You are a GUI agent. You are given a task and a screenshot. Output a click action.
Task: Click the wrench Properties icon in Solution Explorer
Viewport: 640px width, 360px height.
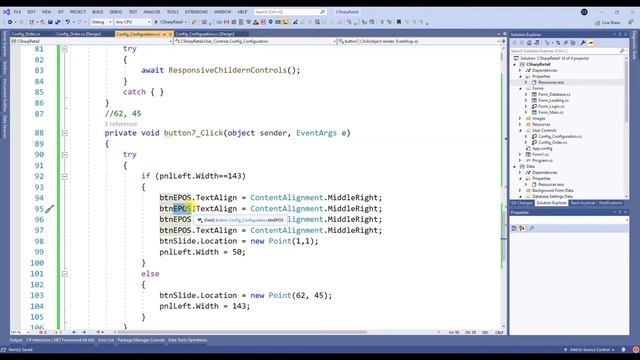click(583, 43)
